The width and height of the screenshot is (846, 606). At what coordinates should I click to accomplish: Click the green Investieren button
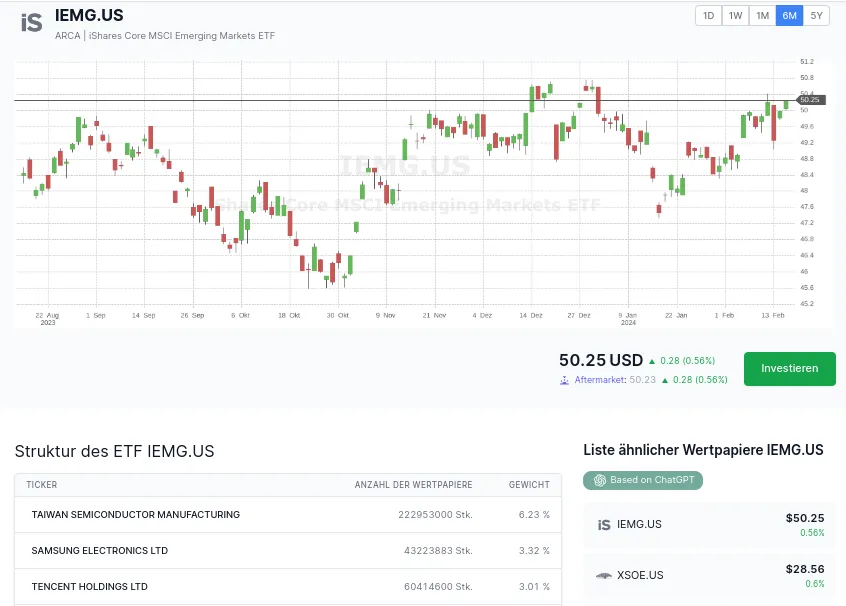[x=789, y=368]
